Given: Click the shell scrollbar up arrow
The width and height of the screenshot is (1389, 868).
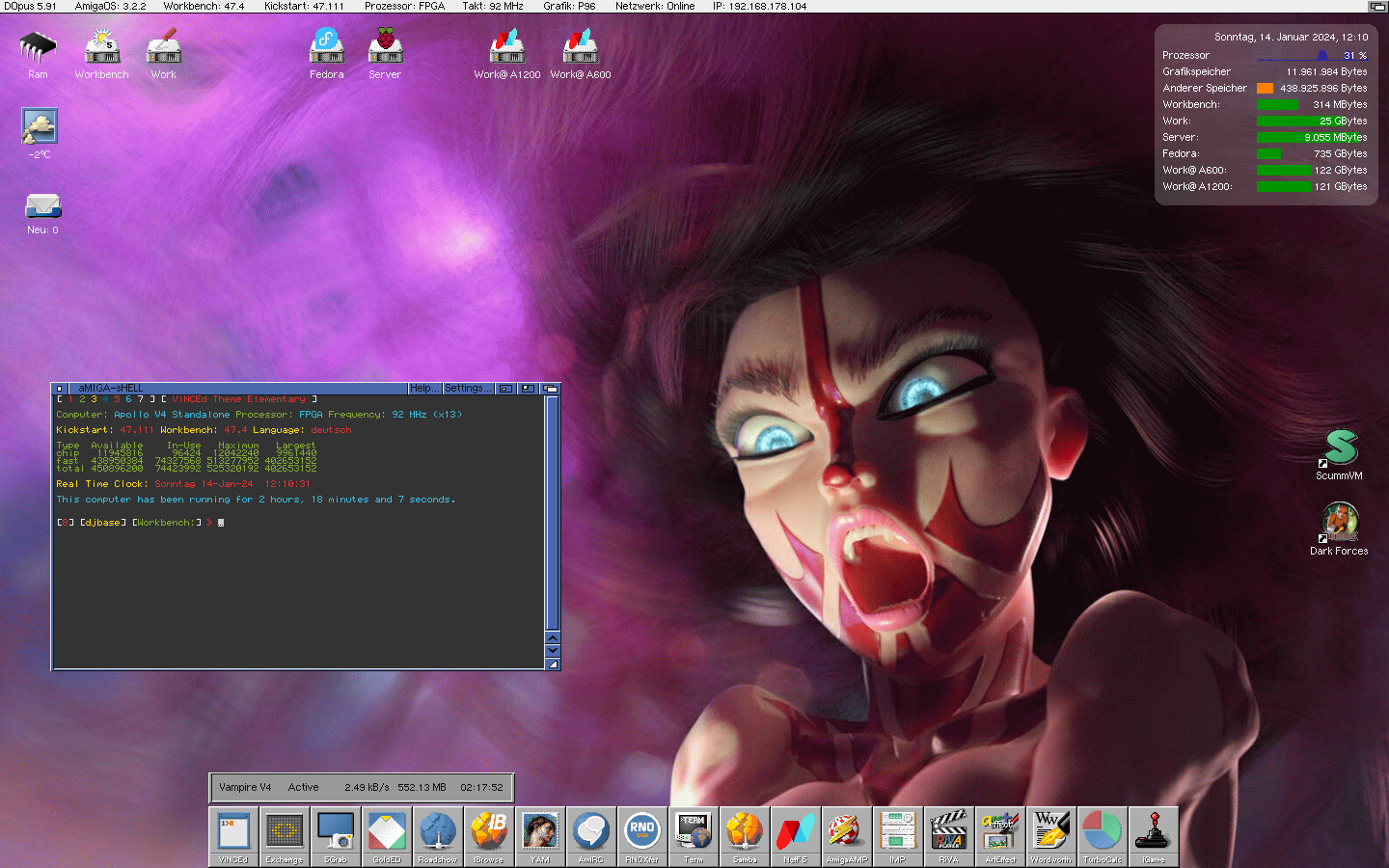Looking at the screenshot, I should [x=553, y=637].
